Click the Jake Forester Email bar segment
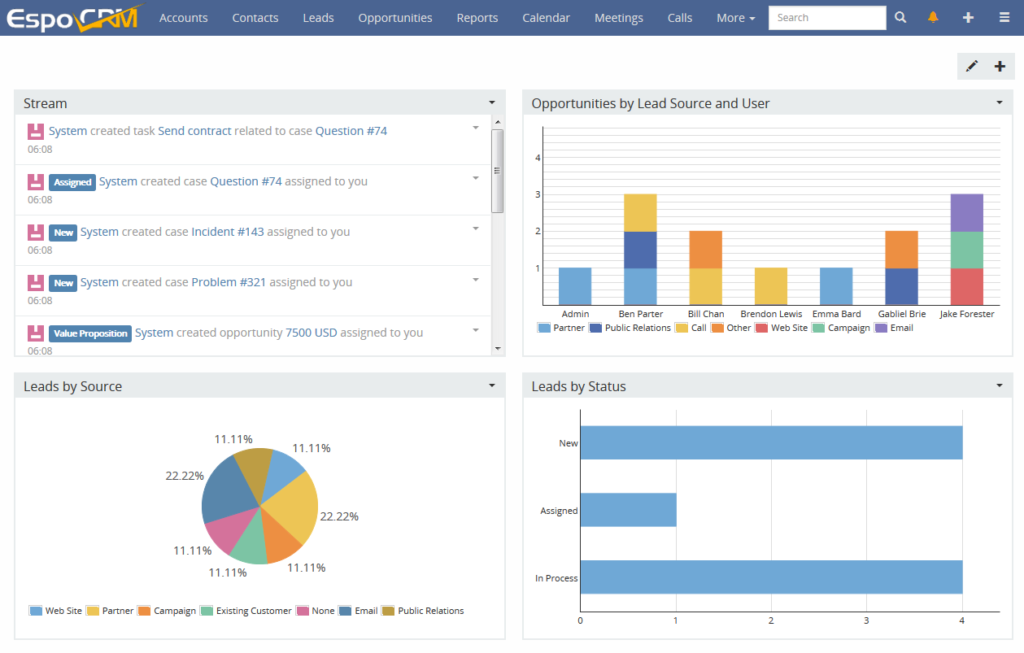1024x653 pixels. 967,213
